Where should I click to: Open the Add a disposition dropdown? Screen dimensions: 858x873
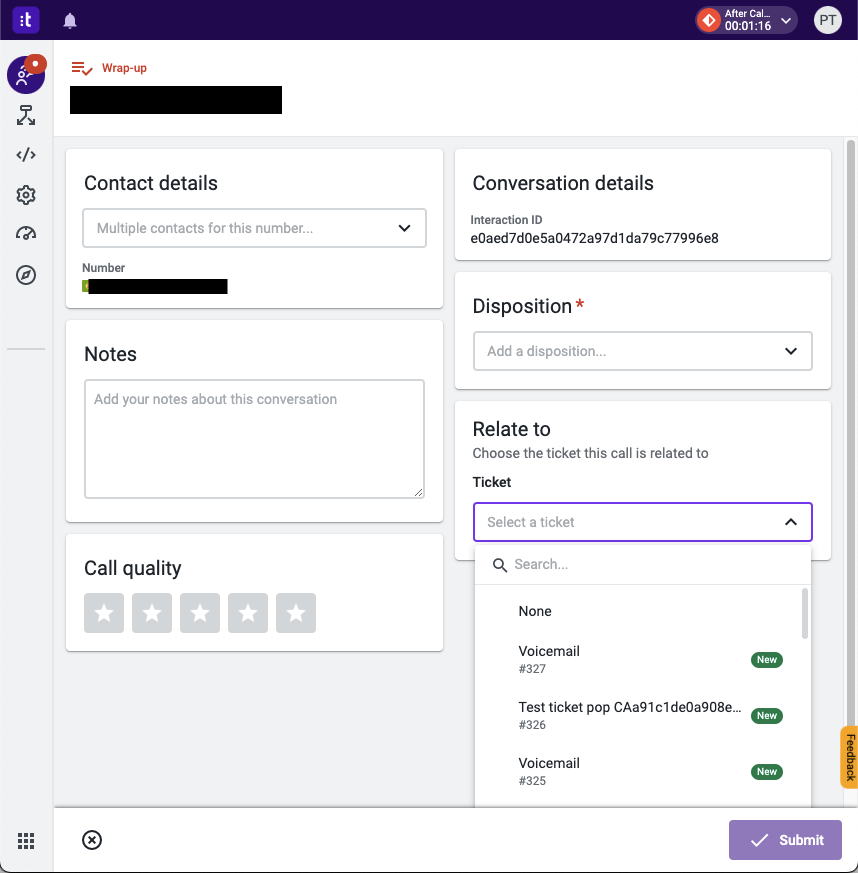point(643,351)
